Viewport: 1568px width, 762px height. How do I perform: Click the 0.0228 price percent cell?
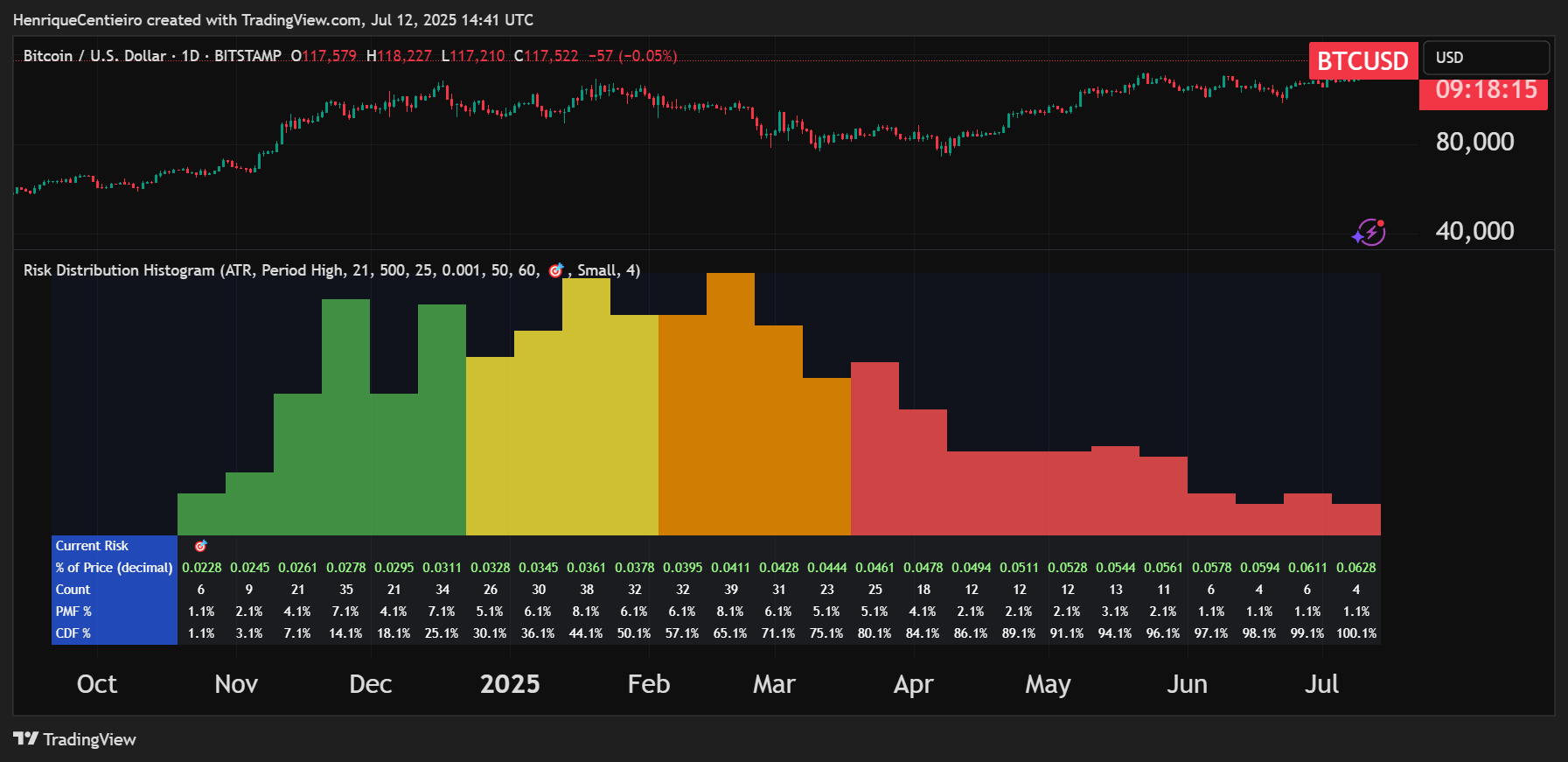point(201,568)
